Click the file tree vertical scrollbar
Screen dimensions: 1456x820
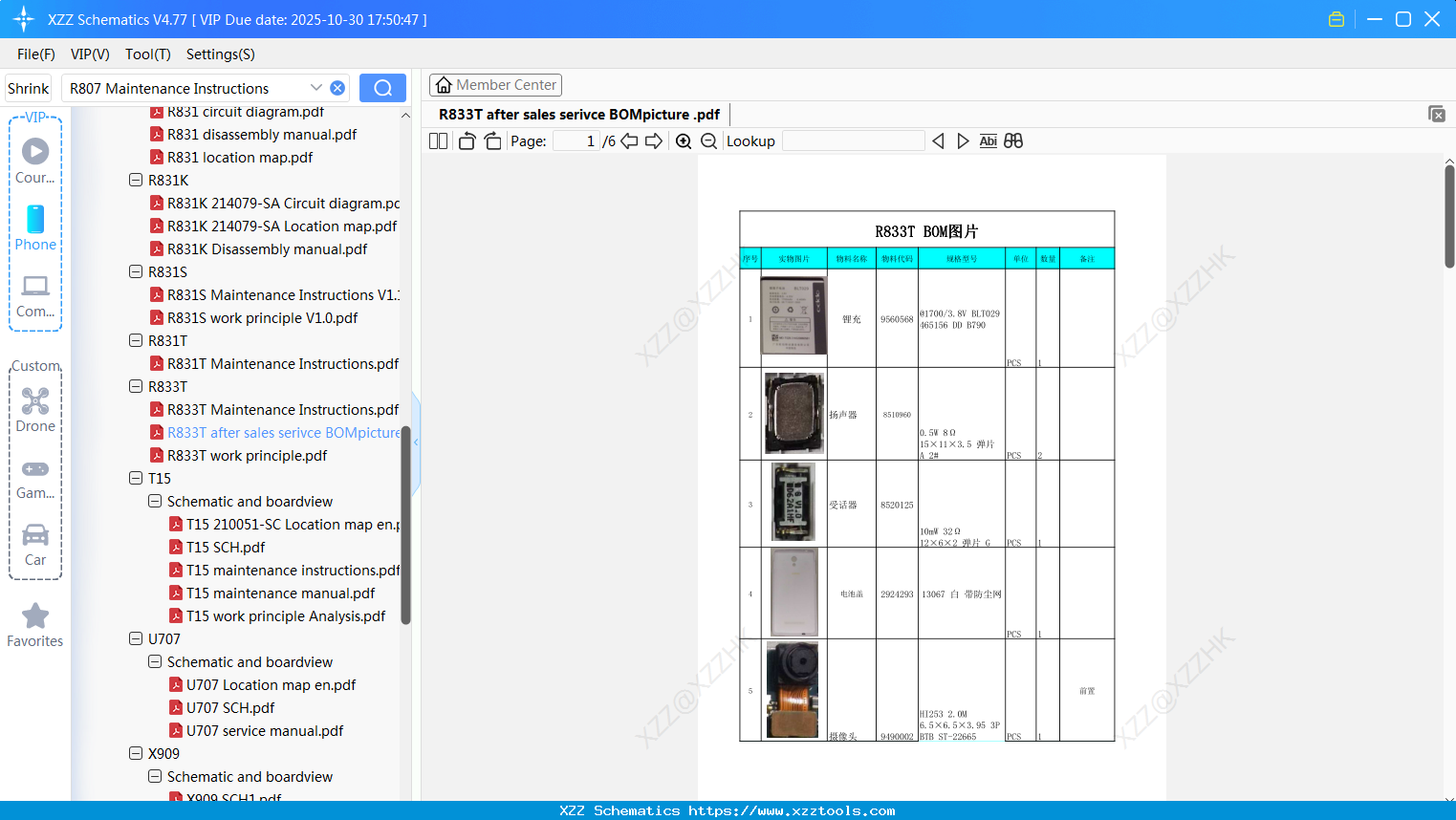pyautogui.click(x=405, y=526)
